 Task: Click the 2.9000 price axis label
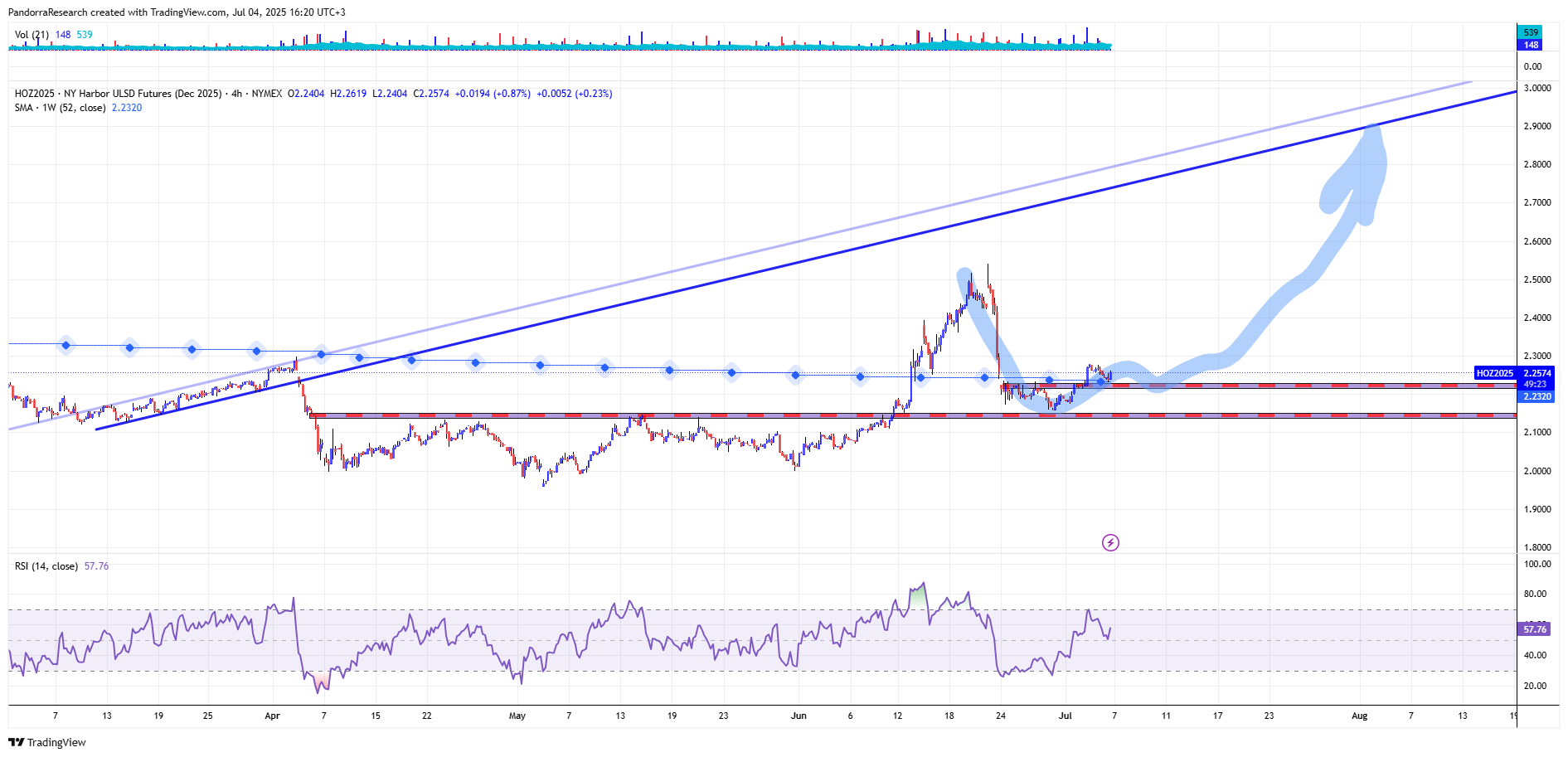(1537, 126)
